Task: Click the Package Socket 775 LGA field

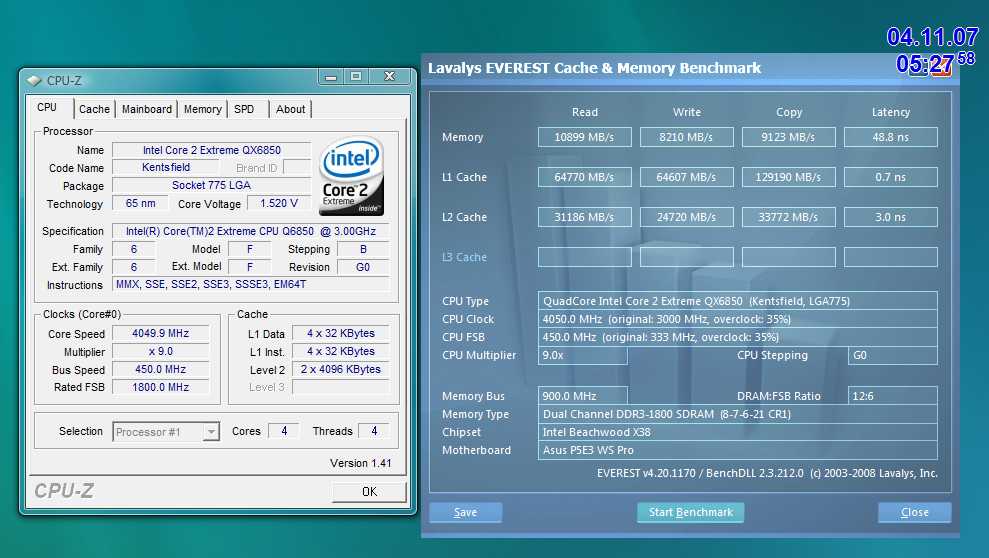Action: click(x=211, y=185)
